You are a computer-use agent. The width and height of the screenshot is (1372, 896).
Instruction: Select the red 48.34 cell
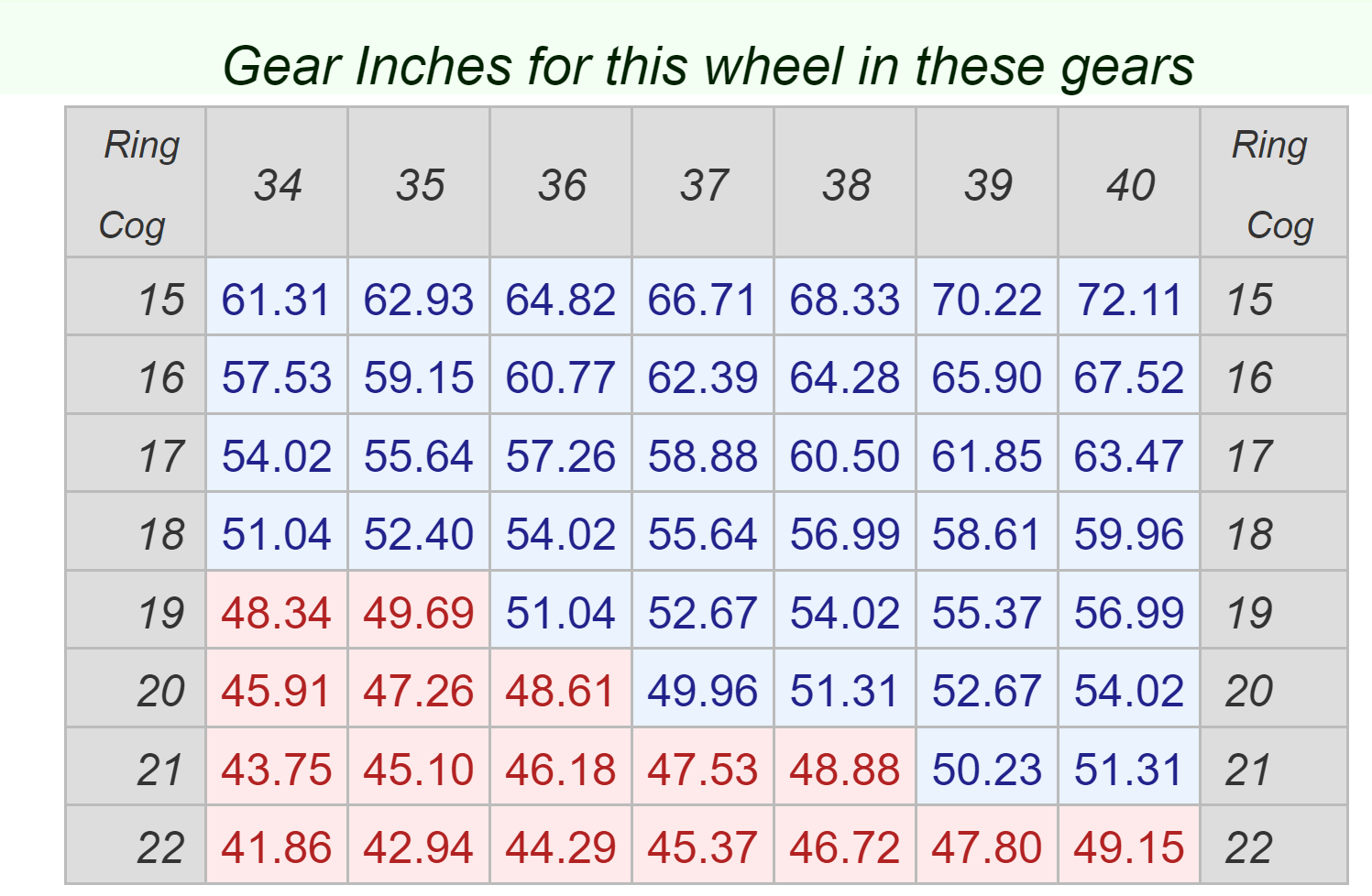point(276,613)
